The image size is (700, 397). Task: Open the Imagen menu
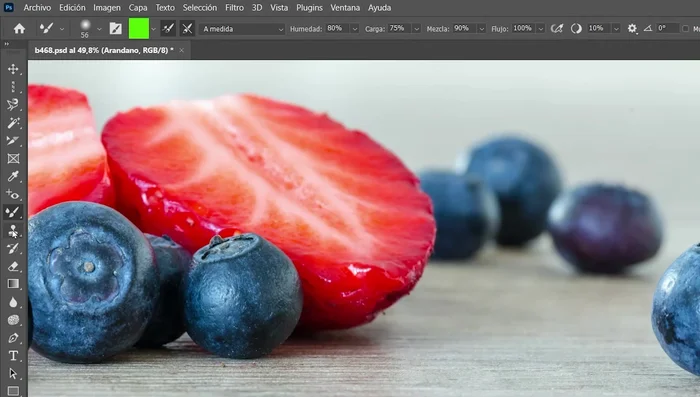click(x=107, y=8)
